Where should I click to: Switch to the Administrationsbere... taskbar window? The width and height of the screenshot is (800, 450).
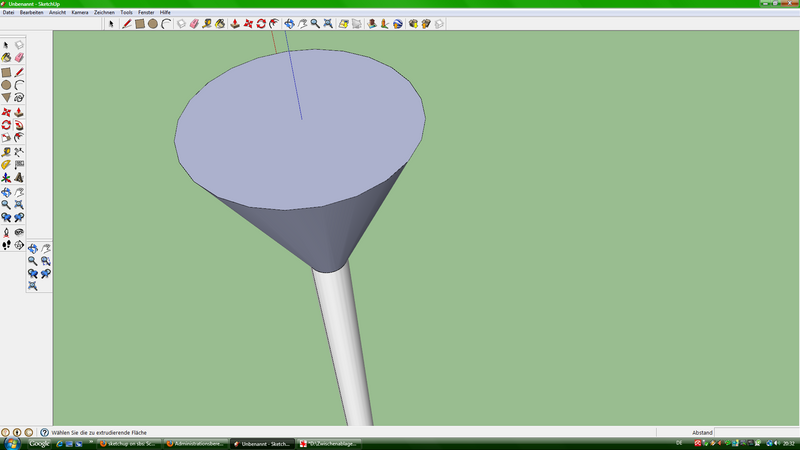[195, 443]
